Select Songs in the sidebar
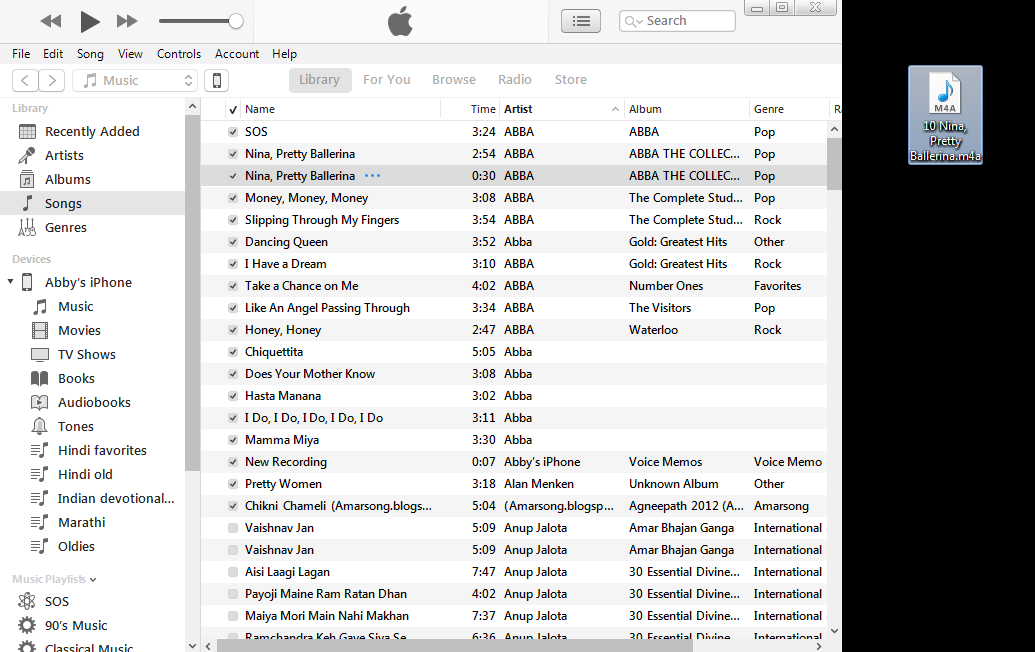Image resolution: width=1035 pixels, height=652 pixels. point(92,203)
